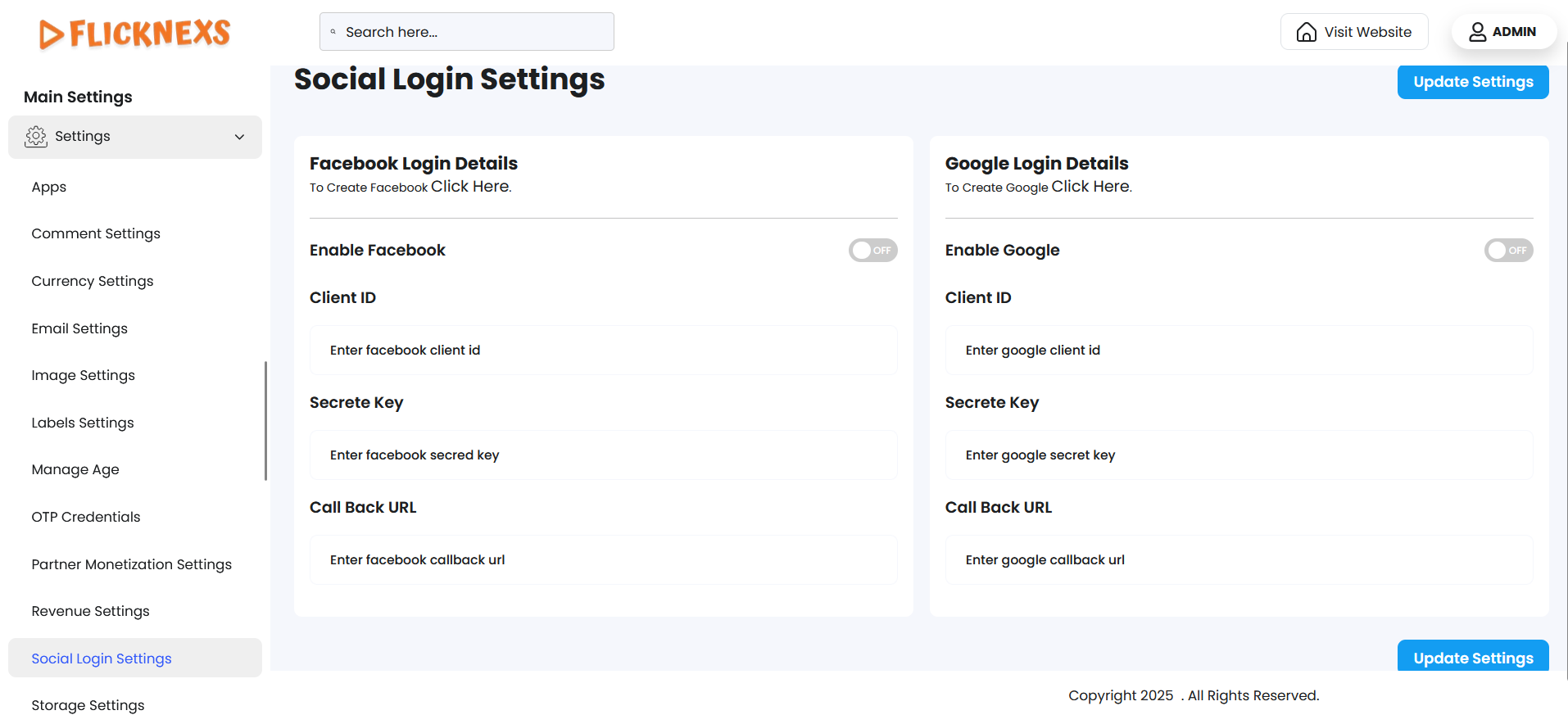This screenshot has height=715, width=1568.
Task: Click the Settings gear icon in sidebar
Action: [x=36, y=137]
